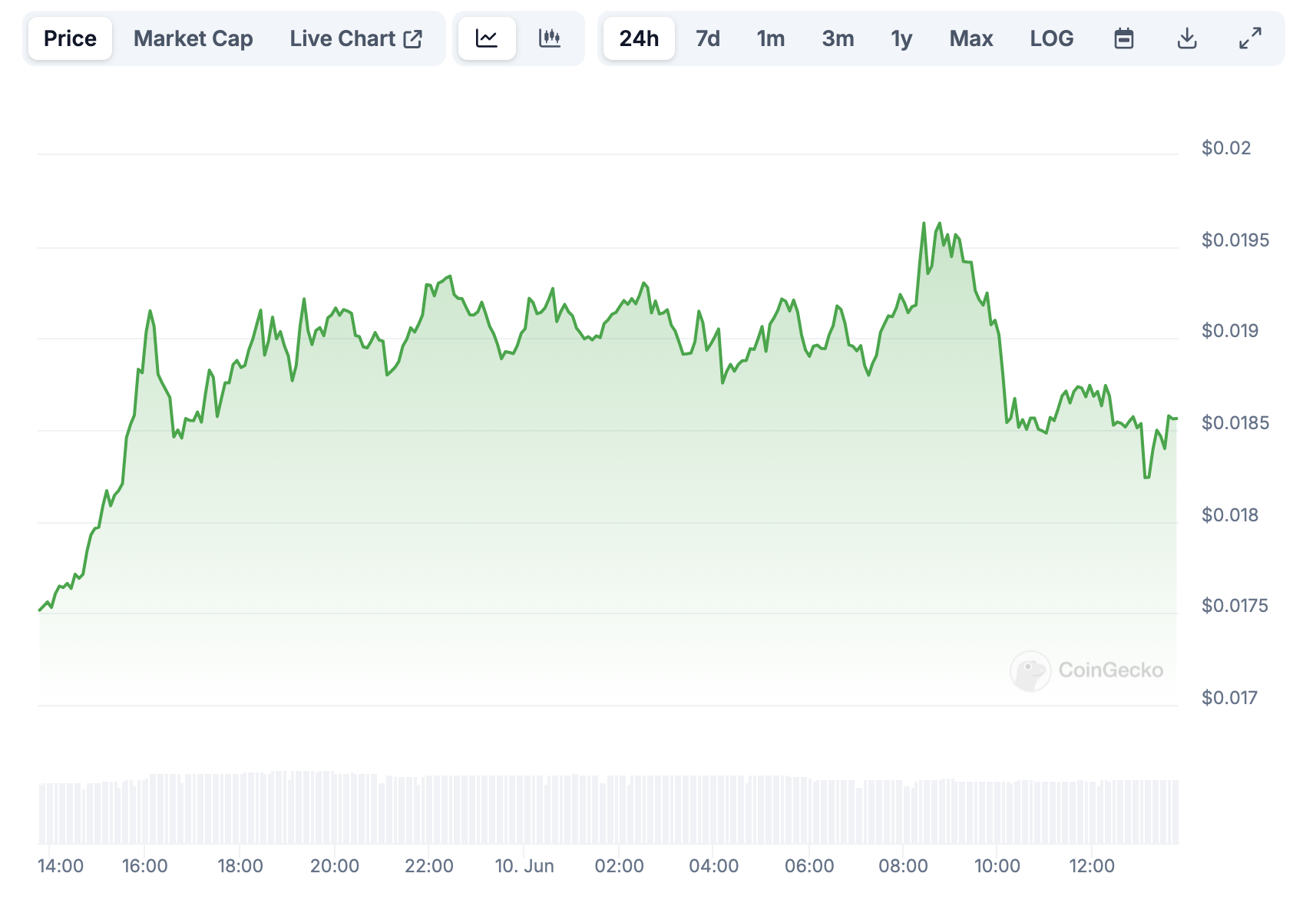1316x903 pixels.
Task: Select the 3m time range
Action: click(838, 38)
